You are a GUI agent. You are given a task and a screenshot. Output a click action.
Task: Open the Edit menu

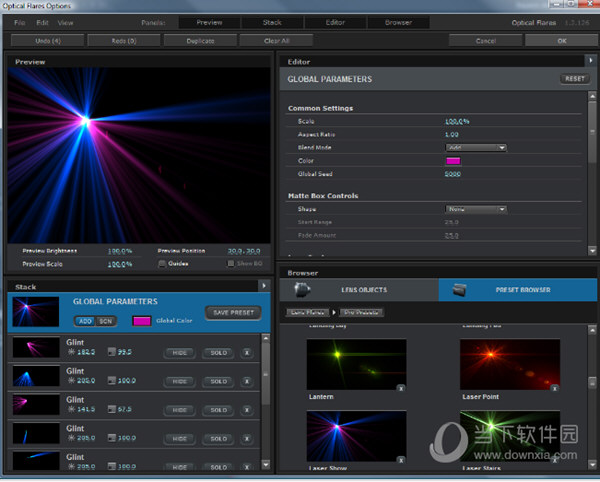coord(42,23)
